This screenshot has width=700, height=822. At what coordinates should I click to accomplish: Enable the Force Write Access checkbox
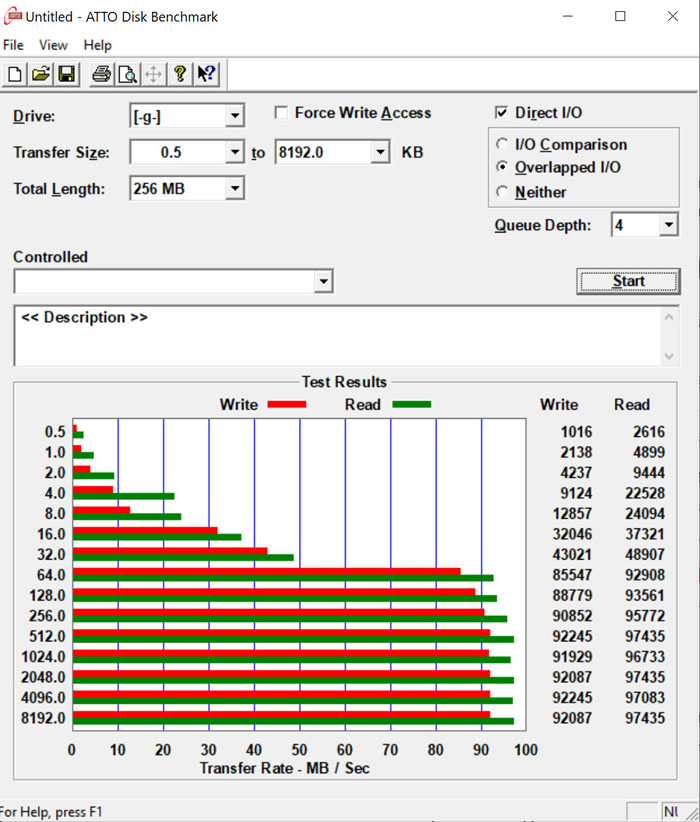[281, 113]
